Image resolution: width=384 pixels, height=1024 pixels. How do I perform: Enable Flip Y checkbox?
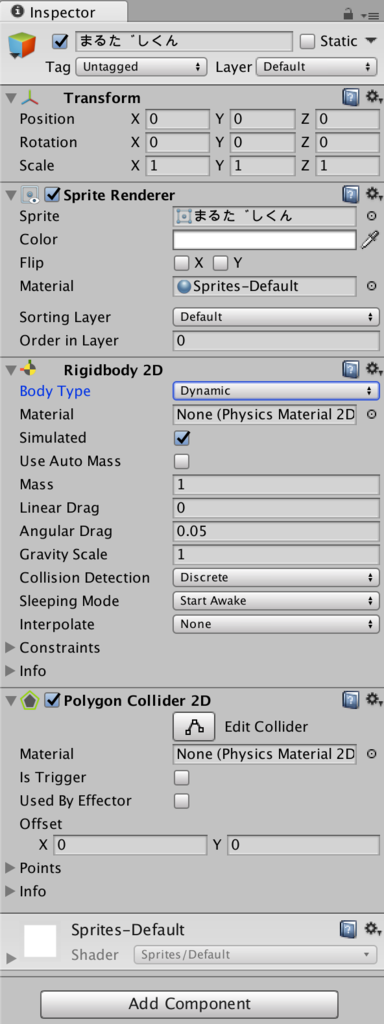(221, 263)
